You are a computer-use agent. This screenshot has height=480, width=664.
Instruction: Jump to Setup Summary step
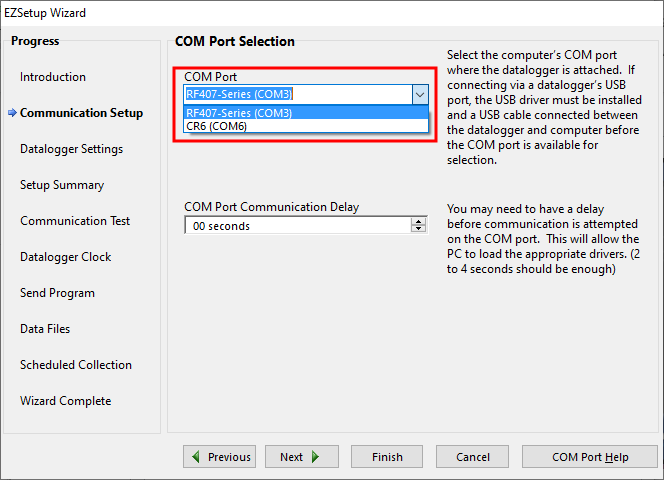tap(62, 185)
